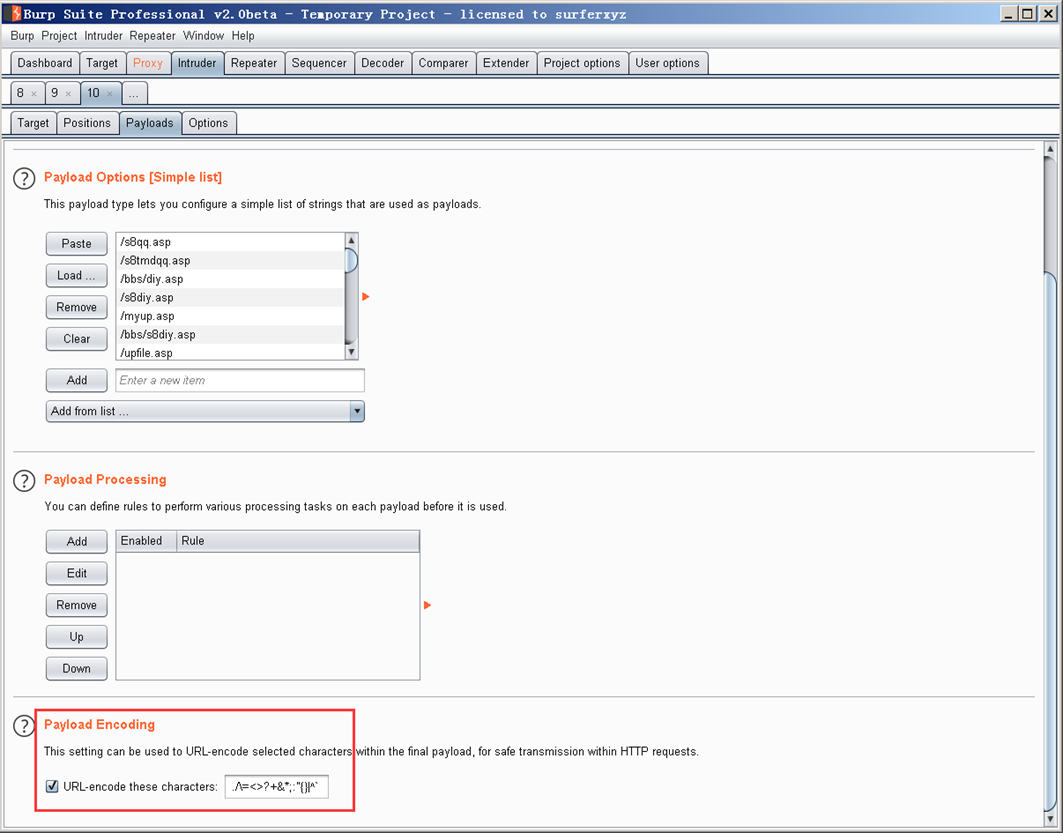Close Intruder attack tab 9
The width and height of the screenshot is (1063, 833).
tap(68, 94)
